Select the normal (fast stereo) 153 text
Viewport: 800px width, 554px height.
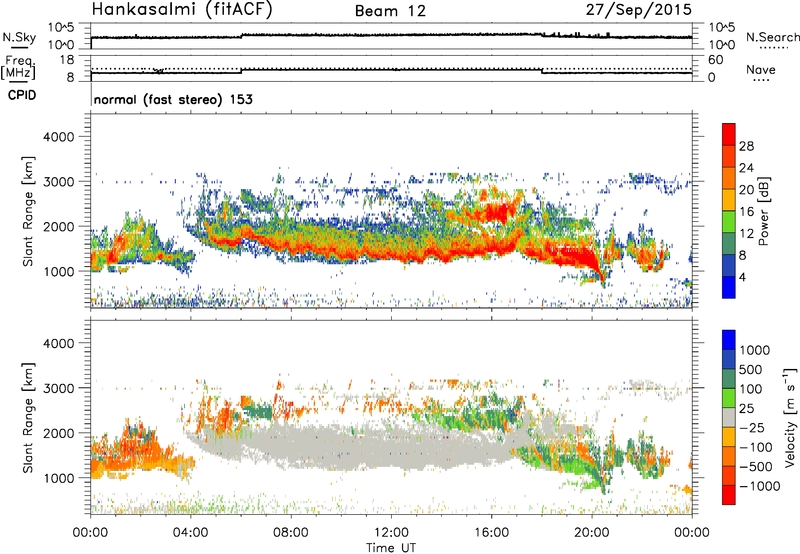173,99
